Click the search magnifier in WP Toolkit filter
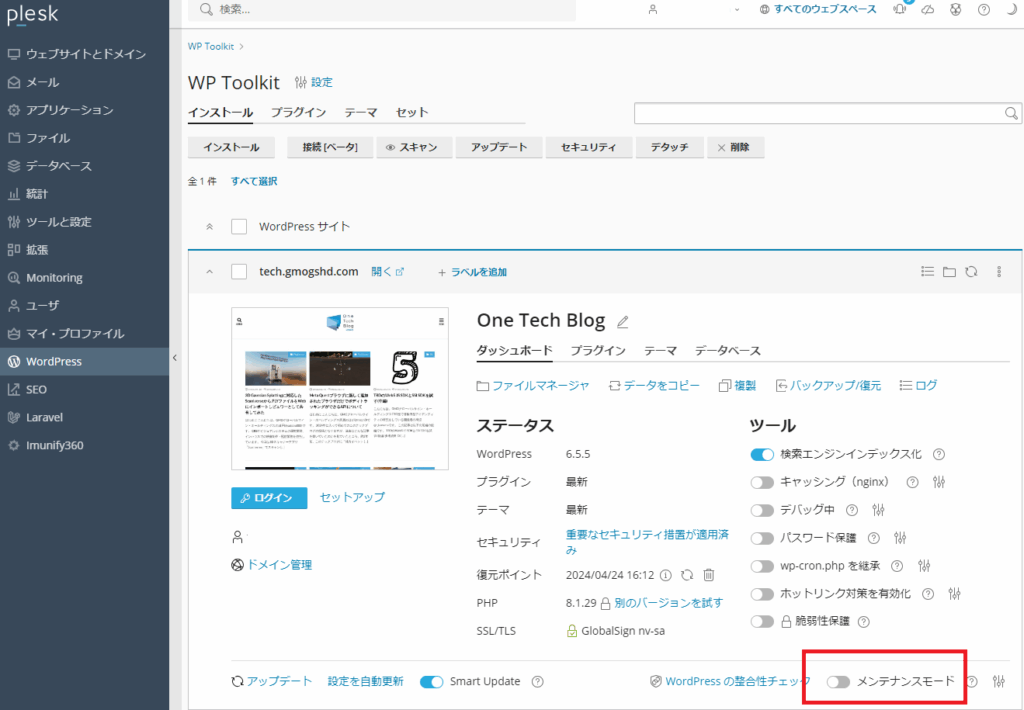The width and height of the screenshot is (1024, 710). pyautogui.click(x=1011, y=113)
